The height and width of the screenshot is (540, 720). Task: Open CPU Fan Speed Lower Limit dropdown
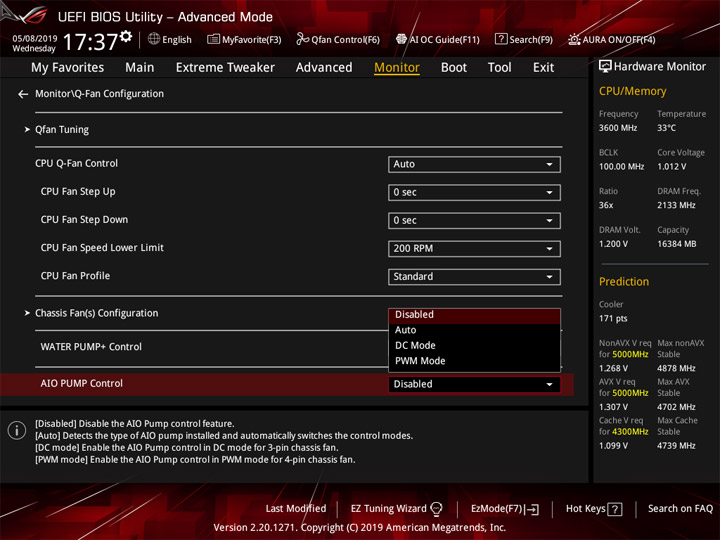pyautogui.click(x=474, y=248)
